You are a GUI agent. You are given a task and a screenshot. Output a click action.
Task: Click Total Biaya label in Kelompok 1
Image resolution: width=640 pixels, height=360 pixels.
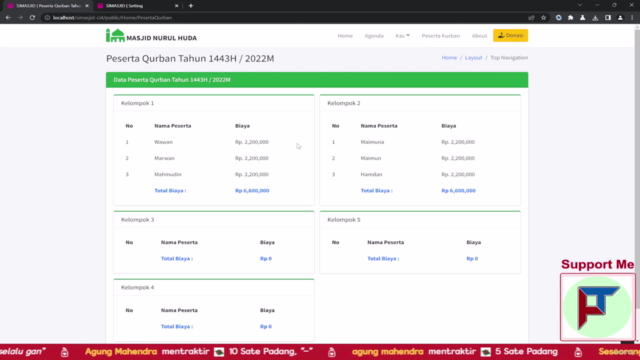click(x=170, y=191)
